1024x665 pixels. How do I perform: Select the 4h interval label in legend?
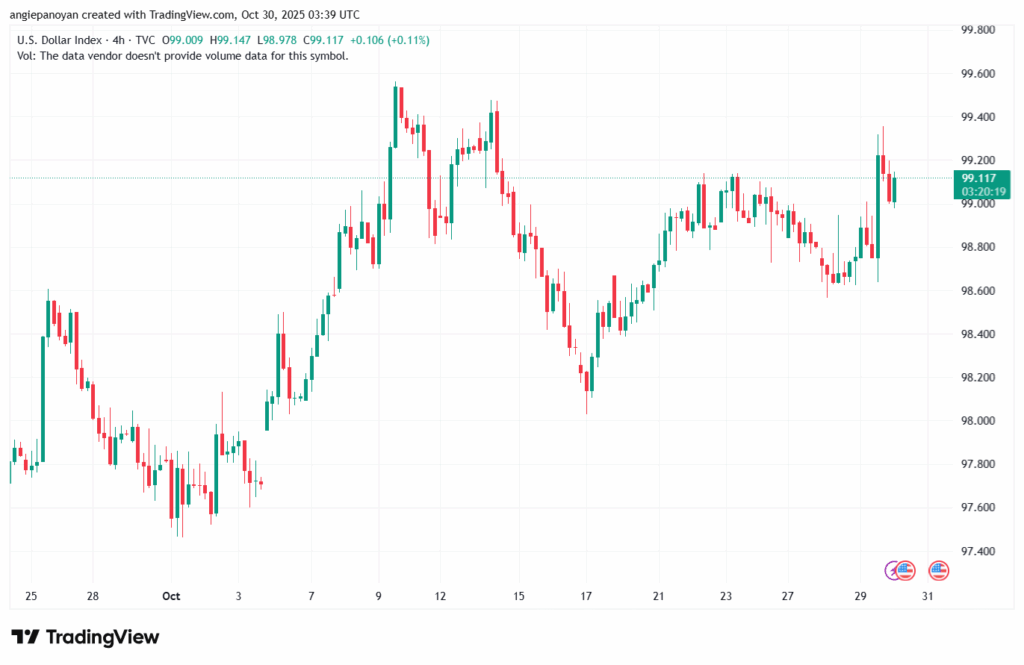pos(117,40)
